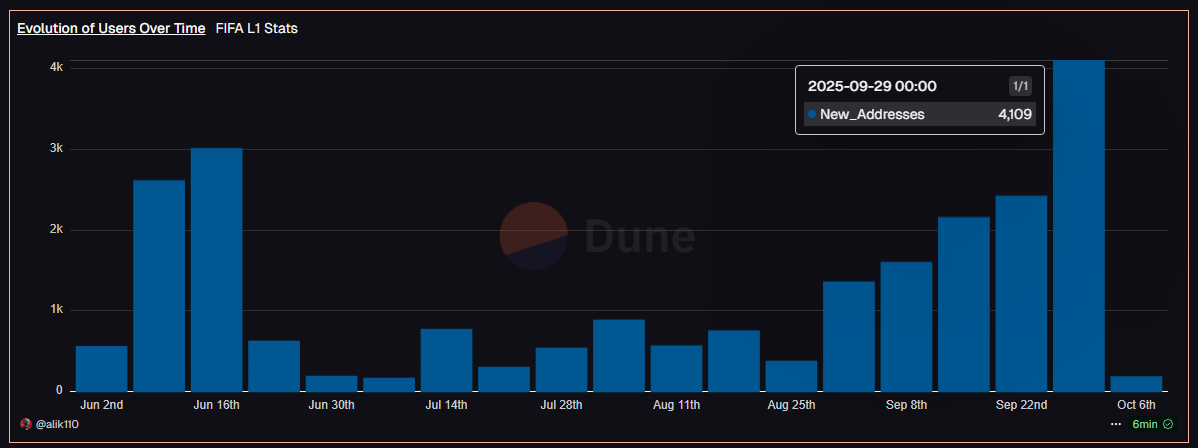
Task: Click the 2025-09-29 00:00 tooltip date
Action: [x=873, y=86]
